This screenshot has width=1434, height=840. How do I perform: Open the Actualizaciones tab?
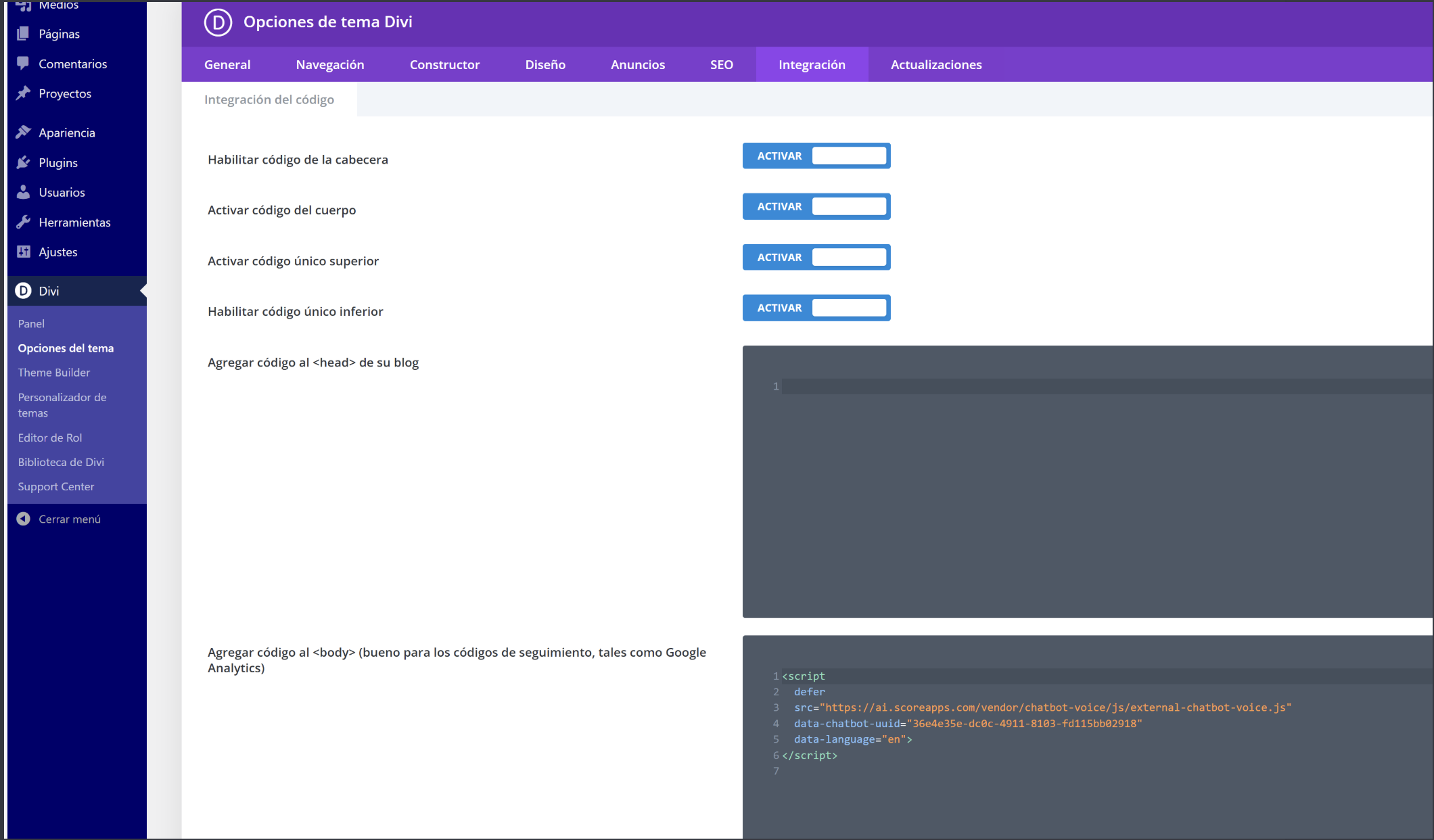click(x=935, y=65)
